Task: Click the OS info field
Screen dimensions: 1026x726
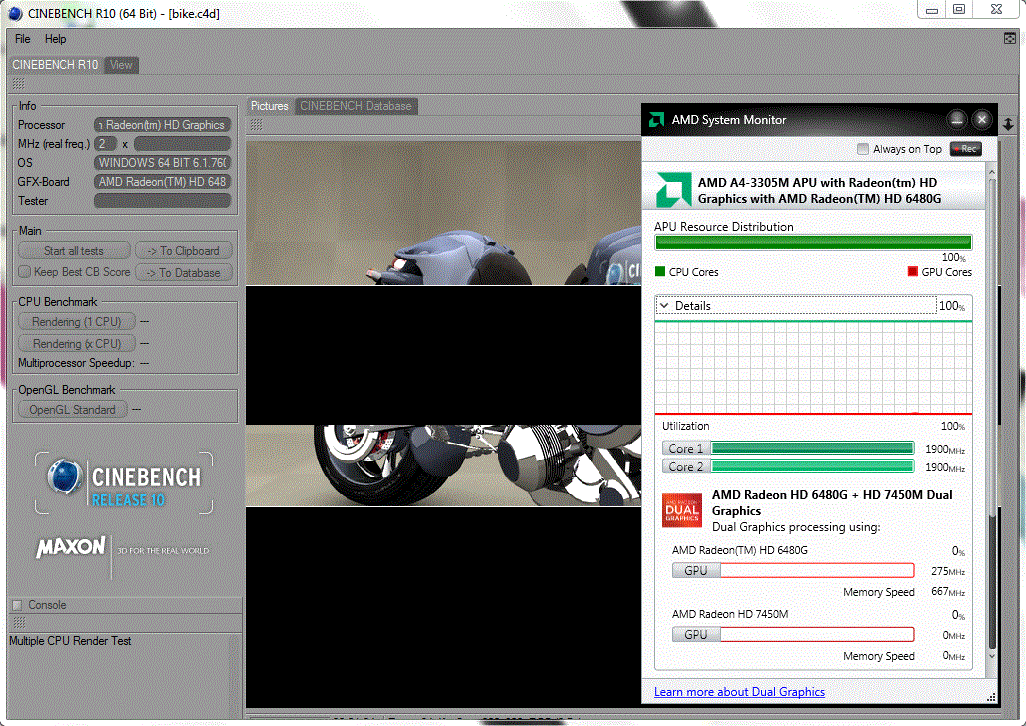Action: [x=162, y=163]
